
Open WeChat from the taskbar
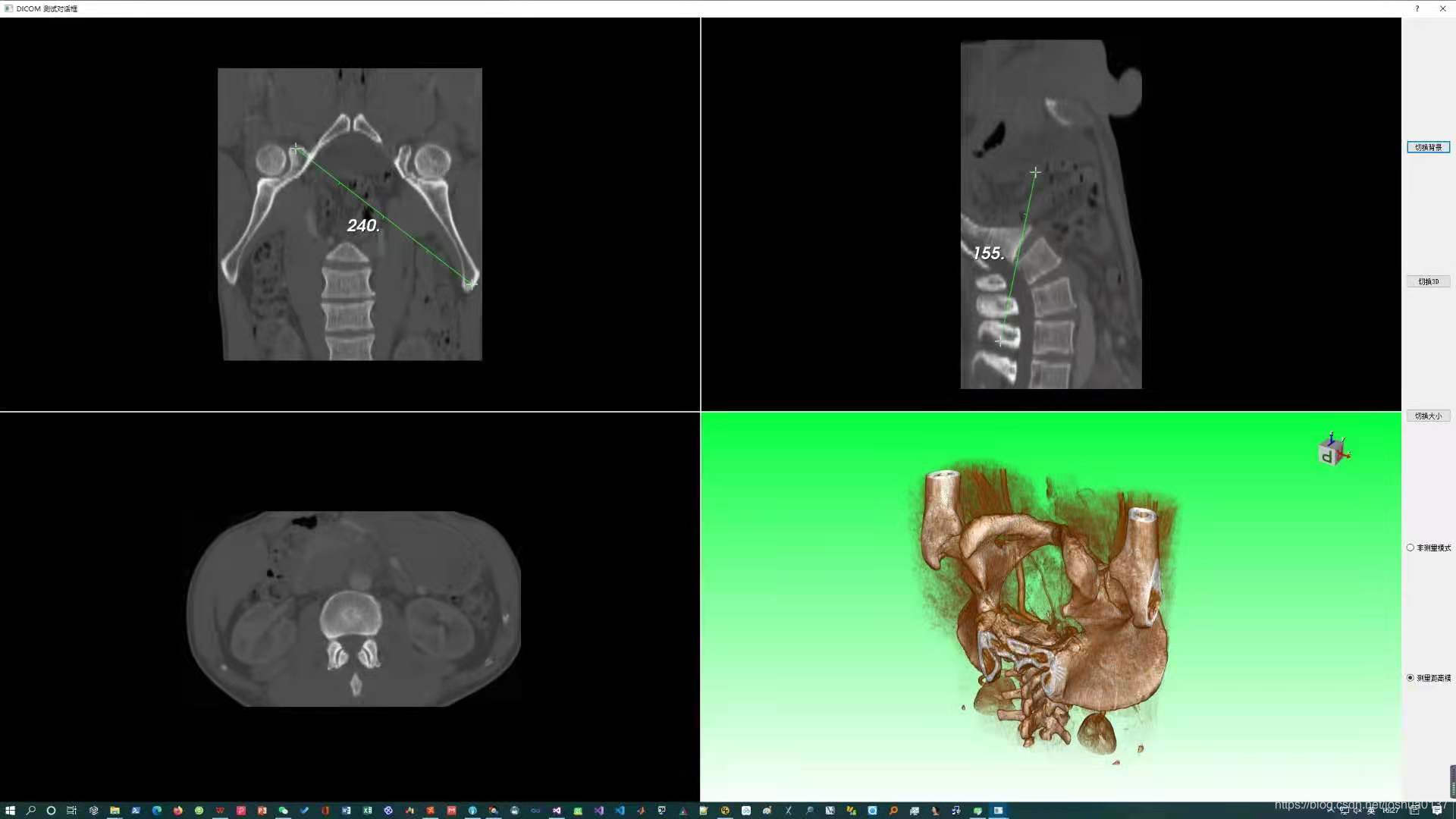click(283, 810)
